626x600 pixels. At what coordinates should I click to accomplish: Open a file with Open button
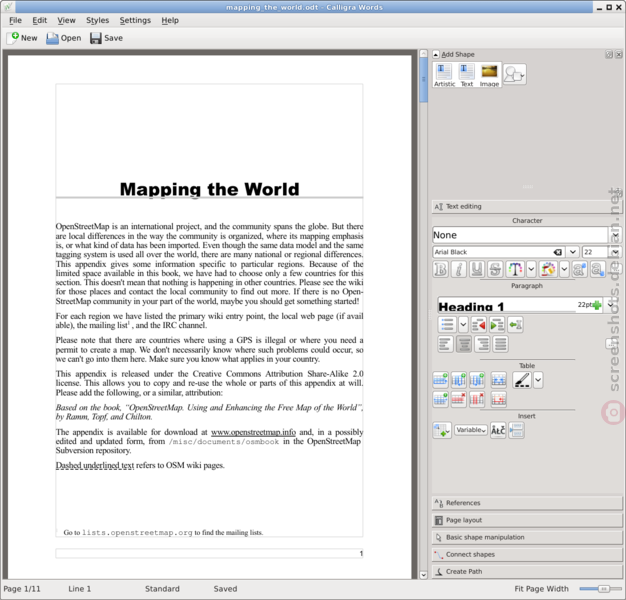pyautogui.click(x=63, y=38)
